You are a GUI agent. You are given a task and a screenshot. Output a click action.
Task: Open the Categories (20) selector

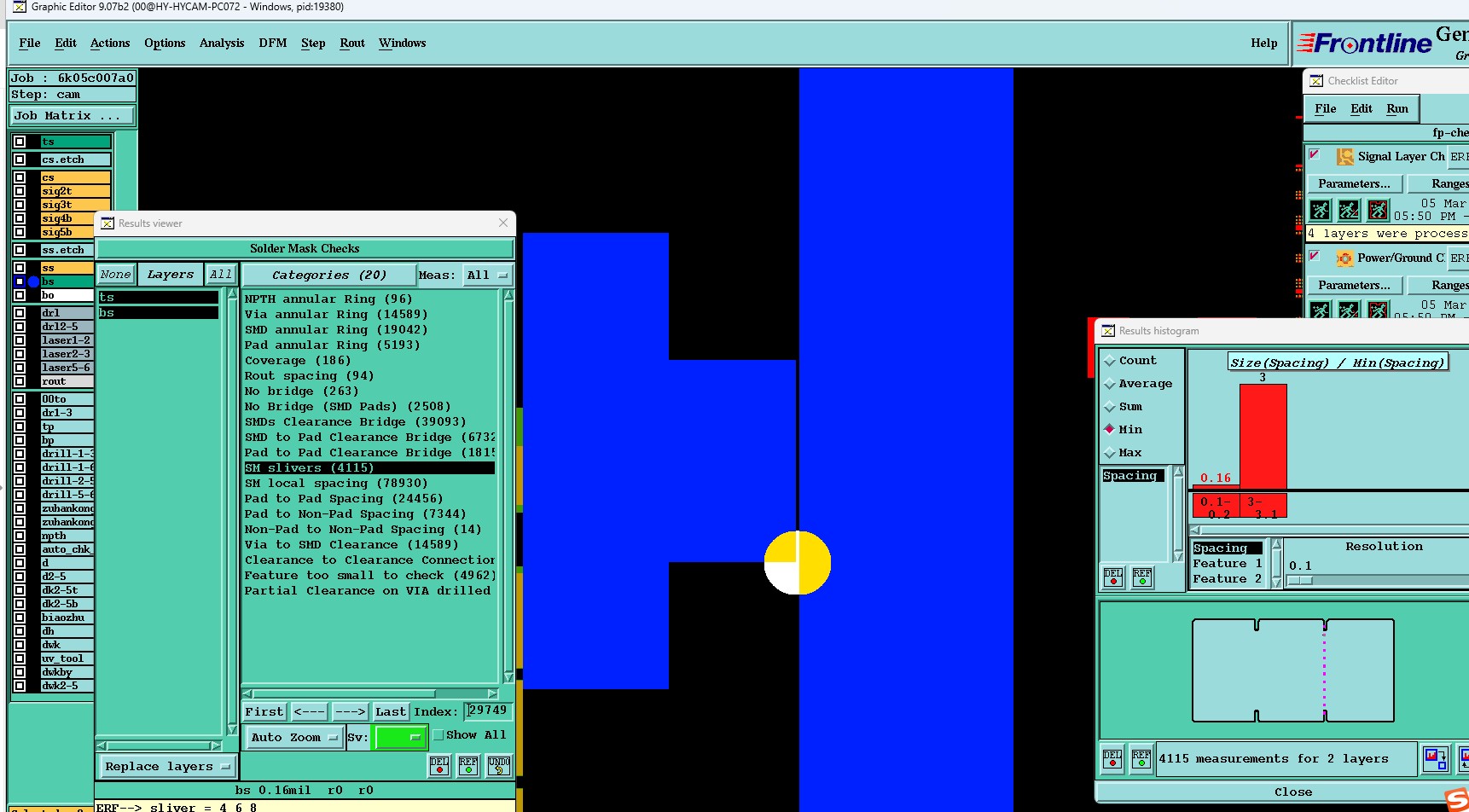pos(329,275)
